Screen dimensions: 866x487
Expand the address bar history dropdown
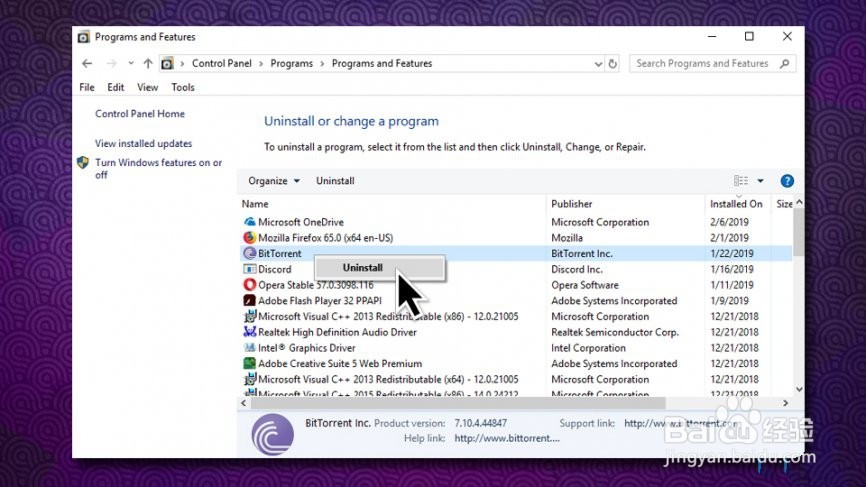[598, 64]
